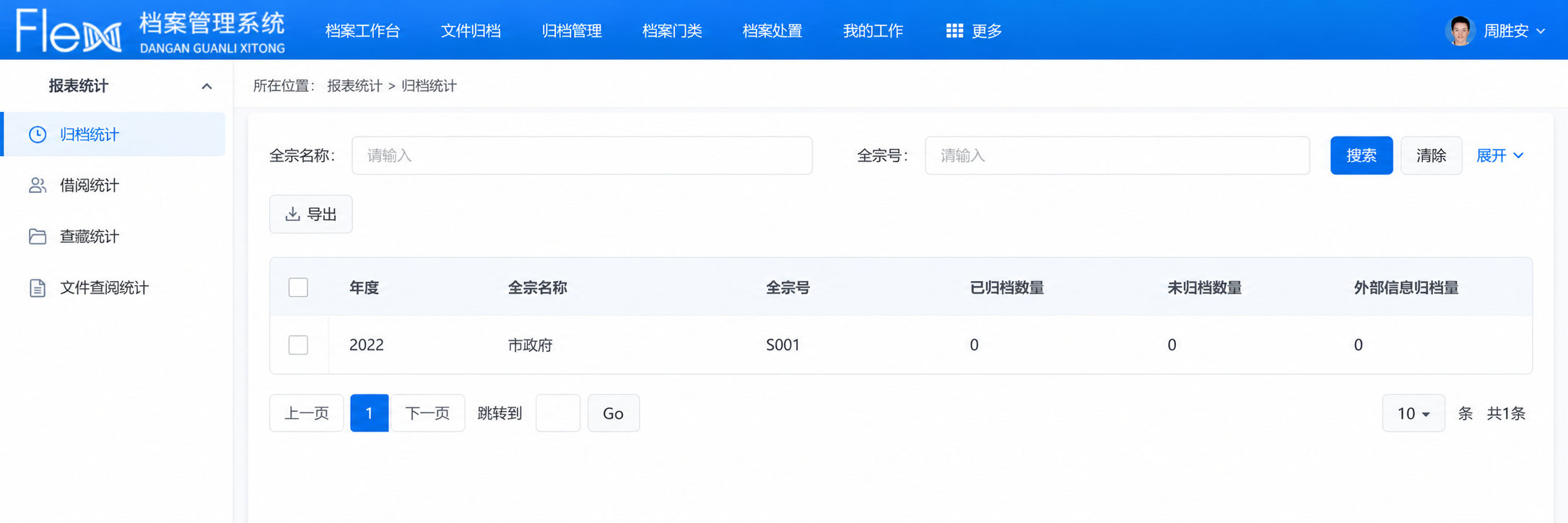Viewport: 1568px width, 523px height.
Task: Open the page size dropdown showing 10
Action: (x=1414, y=413)
